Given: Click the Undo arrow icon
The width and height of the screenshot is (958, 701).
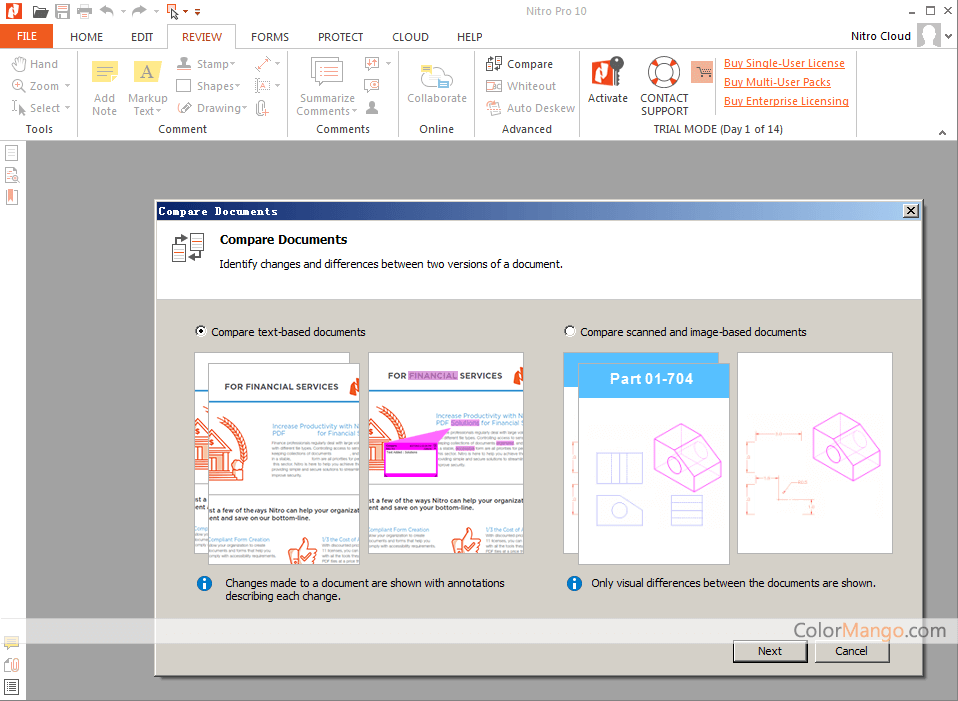Looking at the screenshot, I should 107,10.
